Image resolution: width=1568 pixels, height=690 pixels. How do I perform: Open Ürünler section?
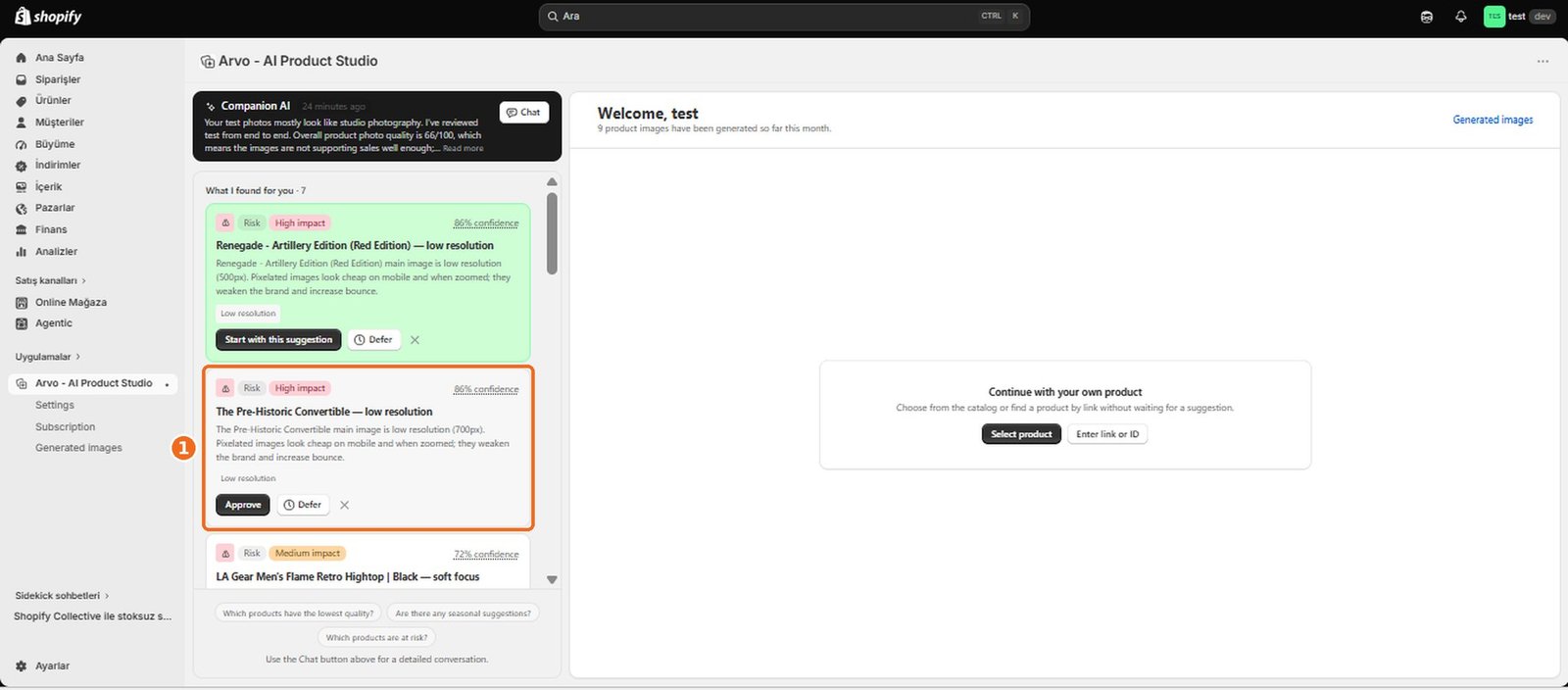(x=53, y=101)
